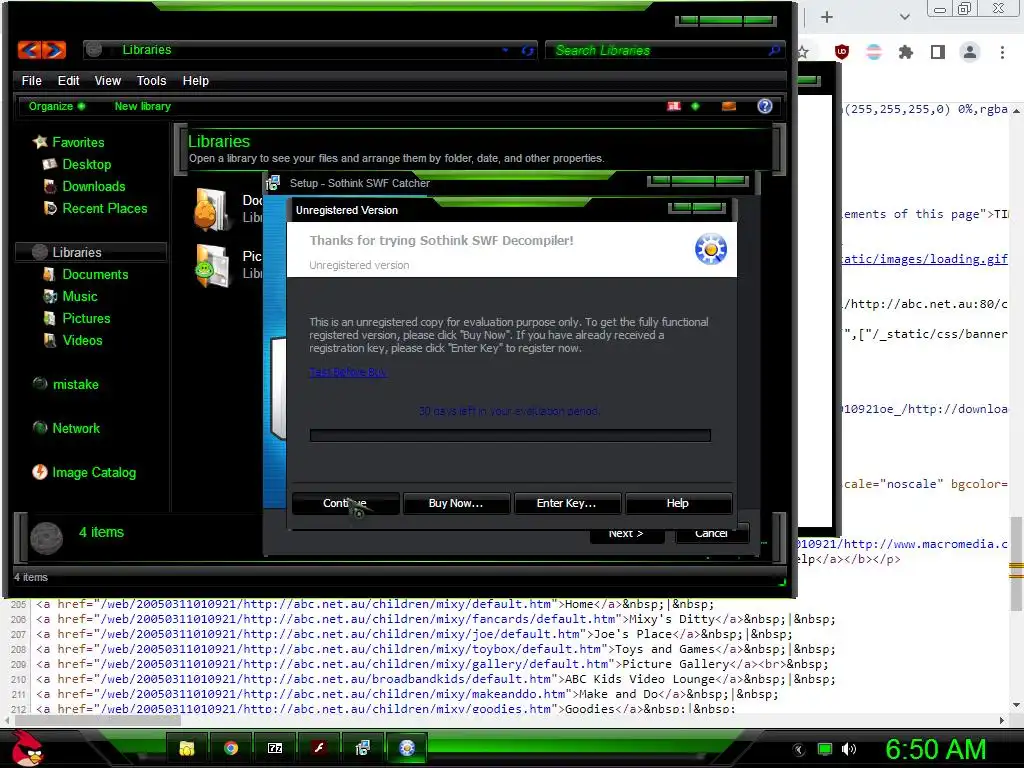Open File Explorer from the taskbar
Viewport: 1024px width, 768px height.
pos(187,748)
